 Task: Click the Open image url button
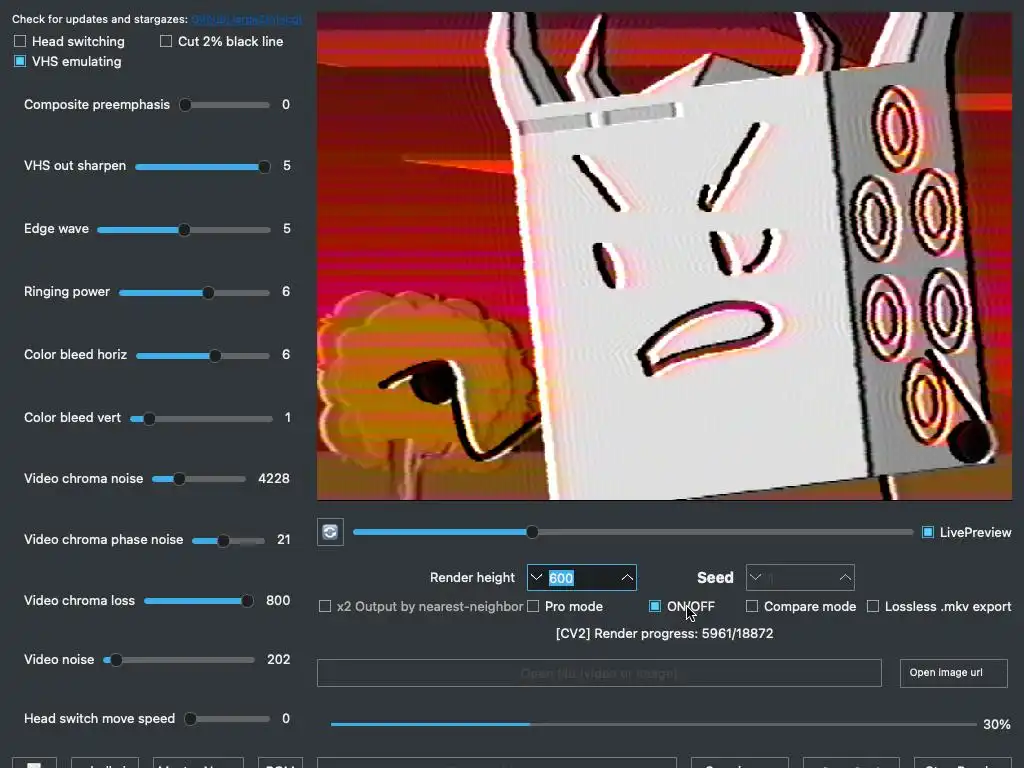[953, 673]
